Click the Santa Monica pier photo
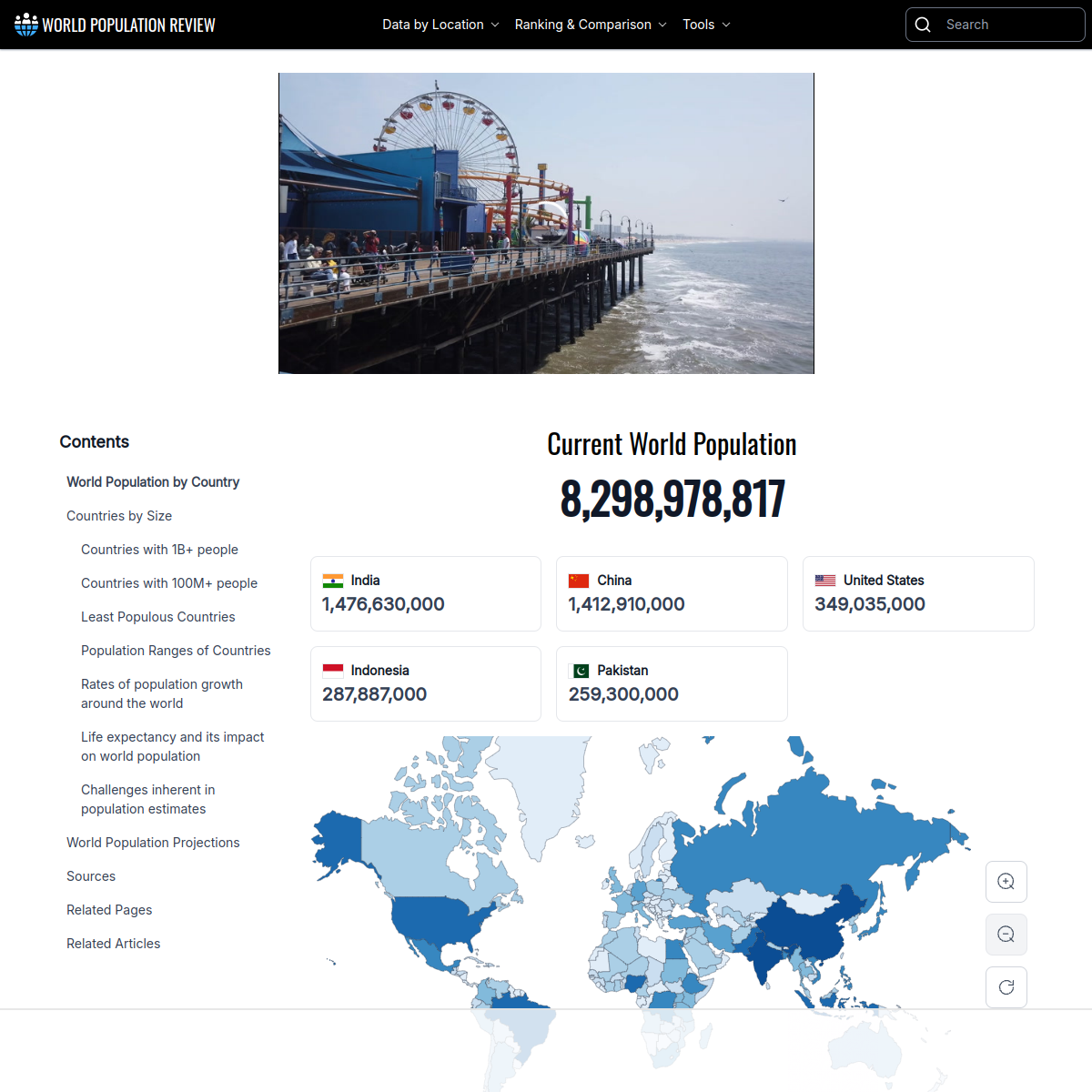 pos(546,222)
